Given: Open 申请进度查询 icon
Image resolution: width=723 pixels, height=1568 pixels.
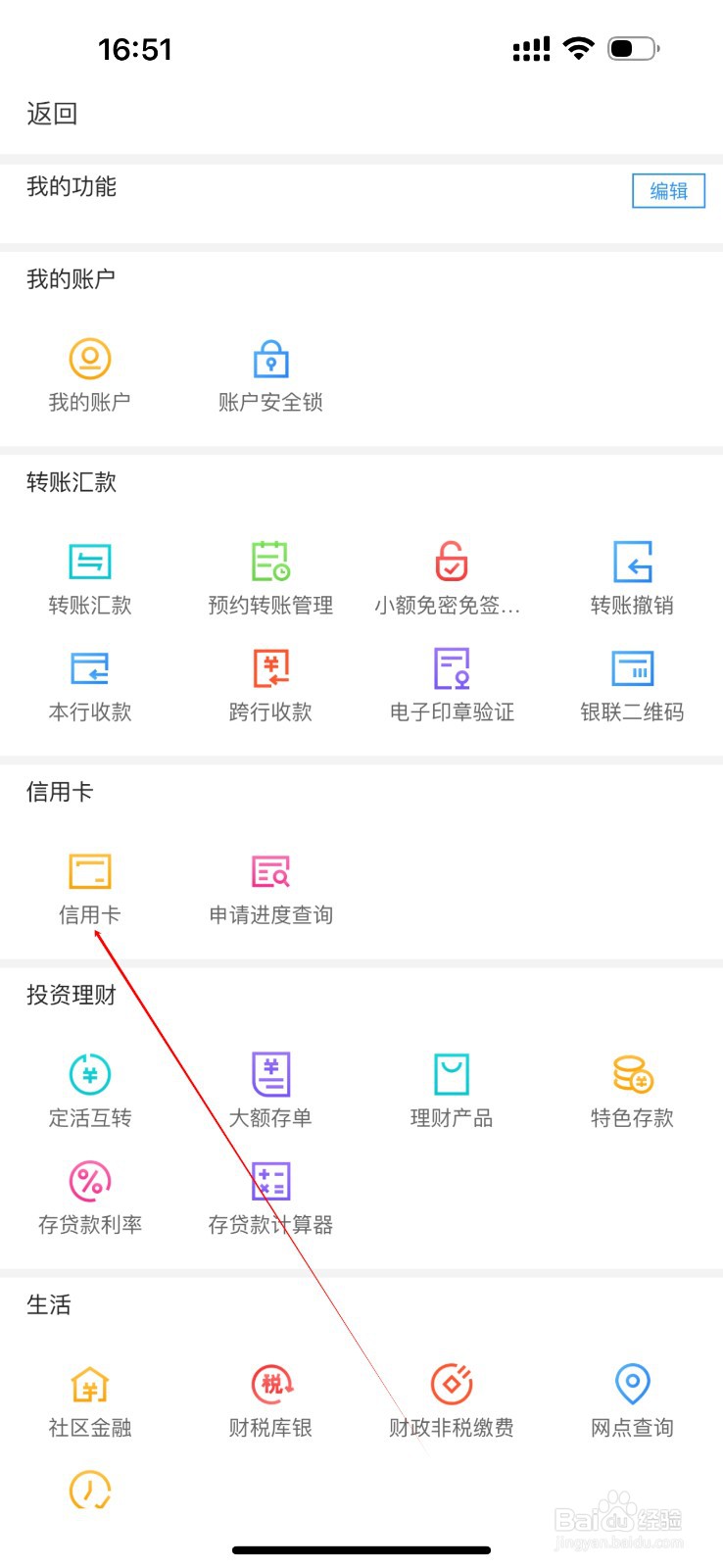Looking at the screenshot, I should (x=271, y=871).
